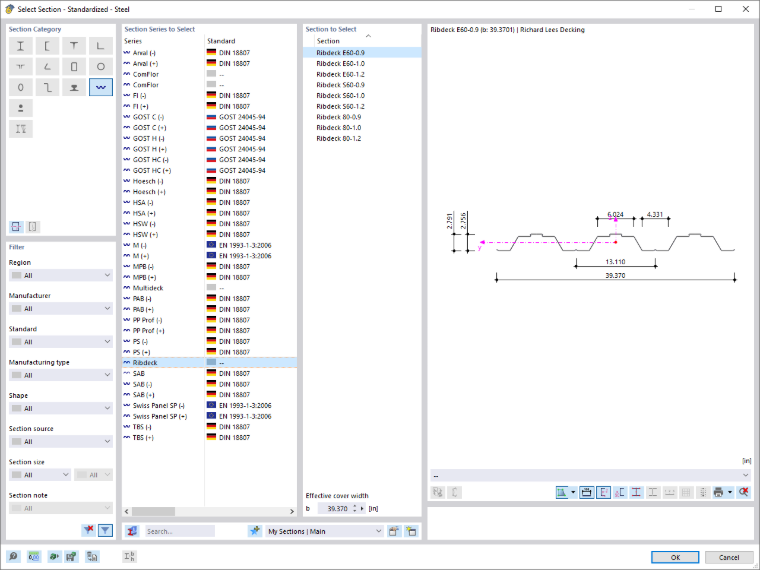Select the rail section category icon

74,88
